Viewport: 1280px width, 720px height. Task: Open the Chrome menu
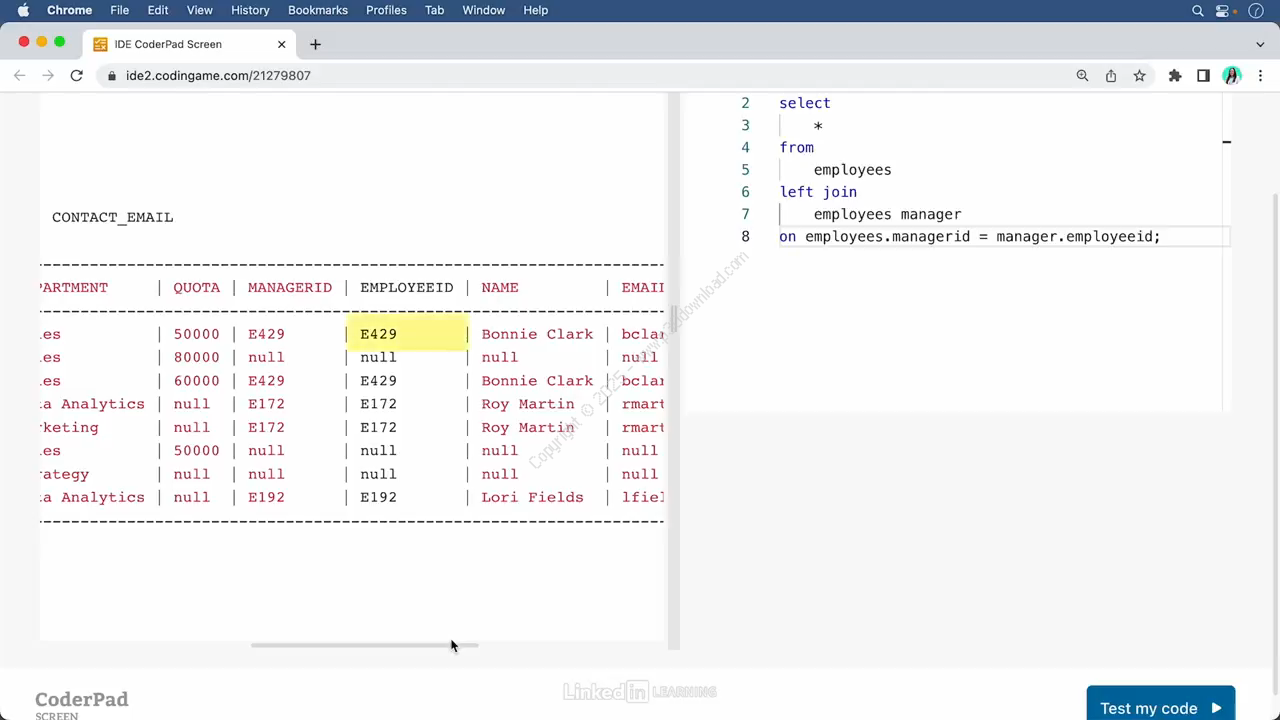[70, 10]
